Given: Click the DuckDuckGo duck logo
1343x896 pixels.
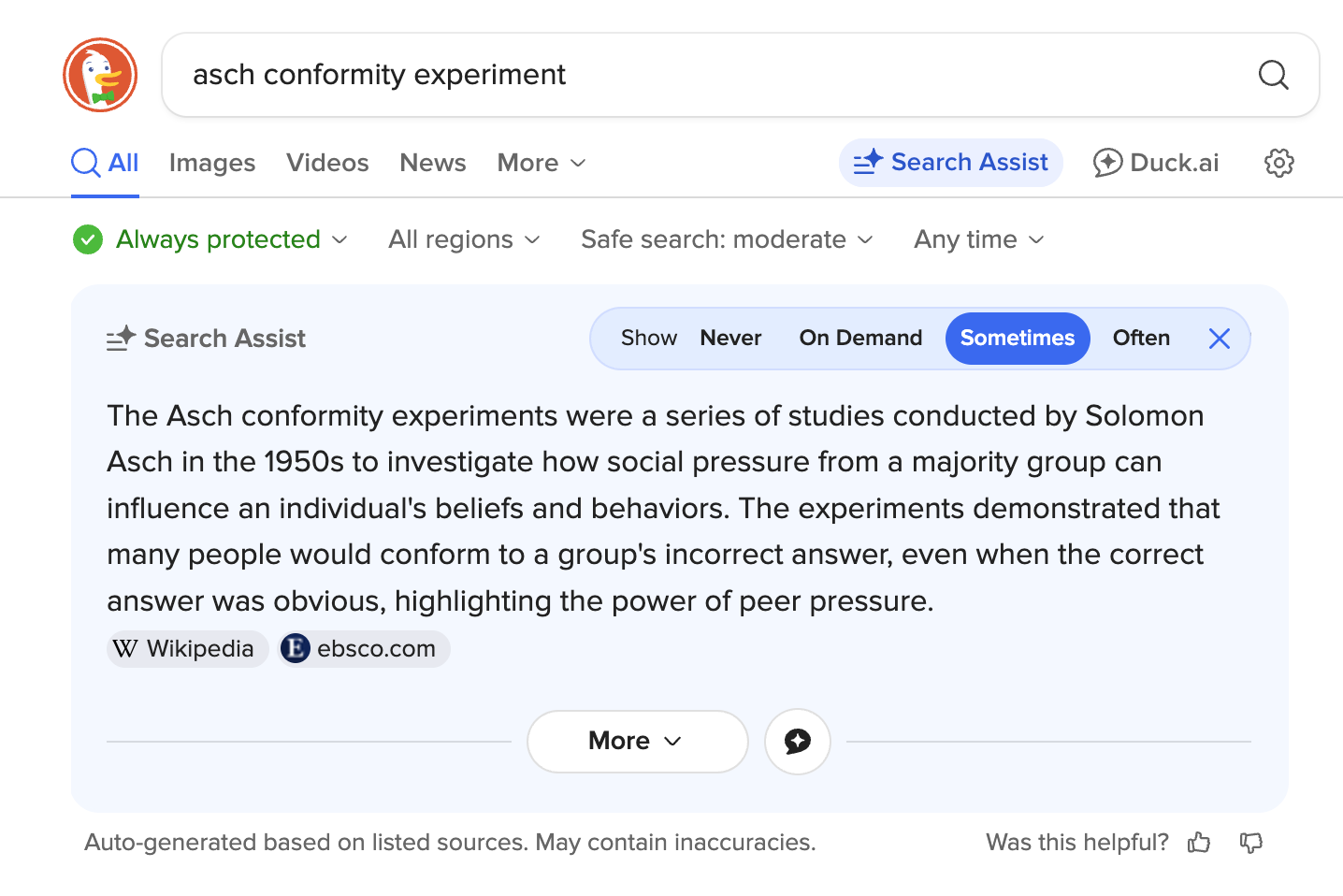Looking at the screenshot, I should [100, 75].
